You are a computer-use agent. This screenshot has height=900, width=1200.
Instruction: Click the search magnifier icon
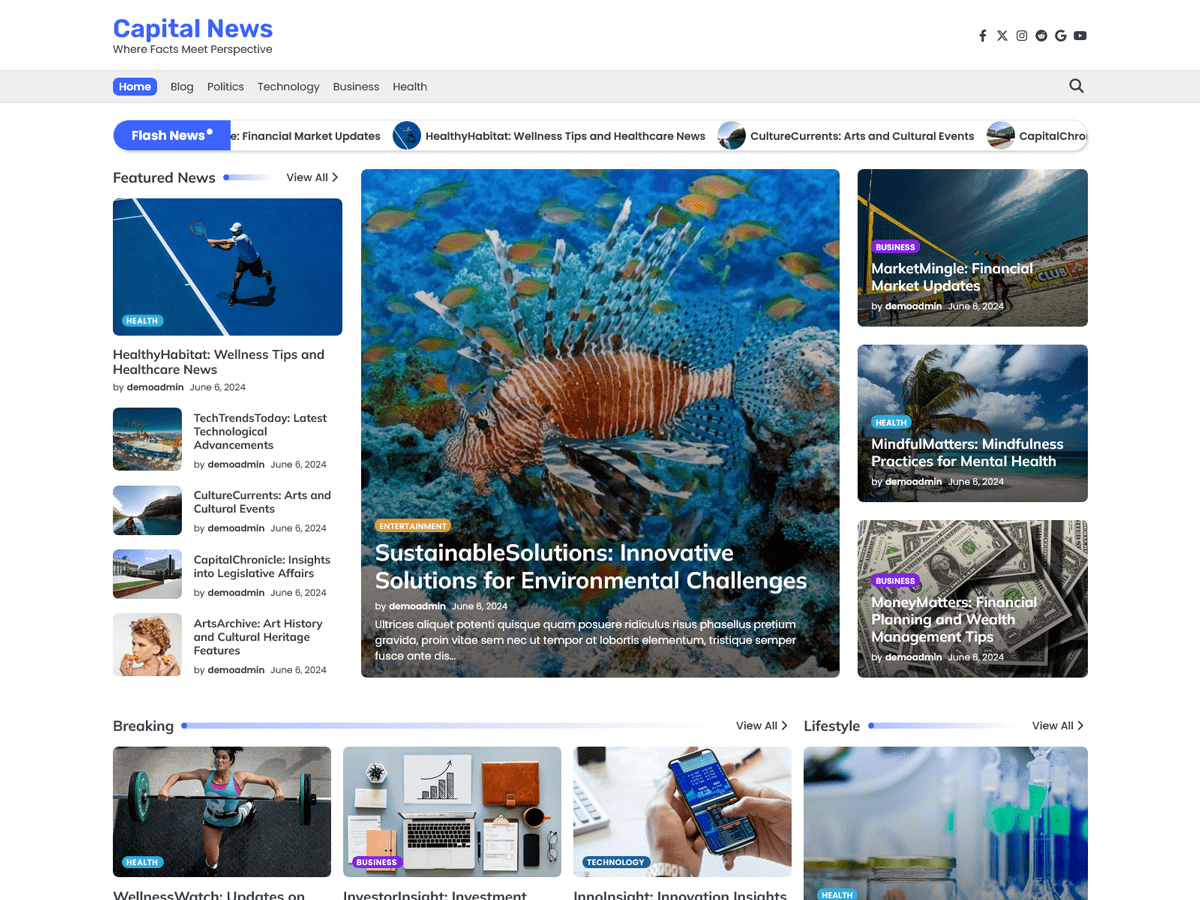click(x=1076, y=86)
